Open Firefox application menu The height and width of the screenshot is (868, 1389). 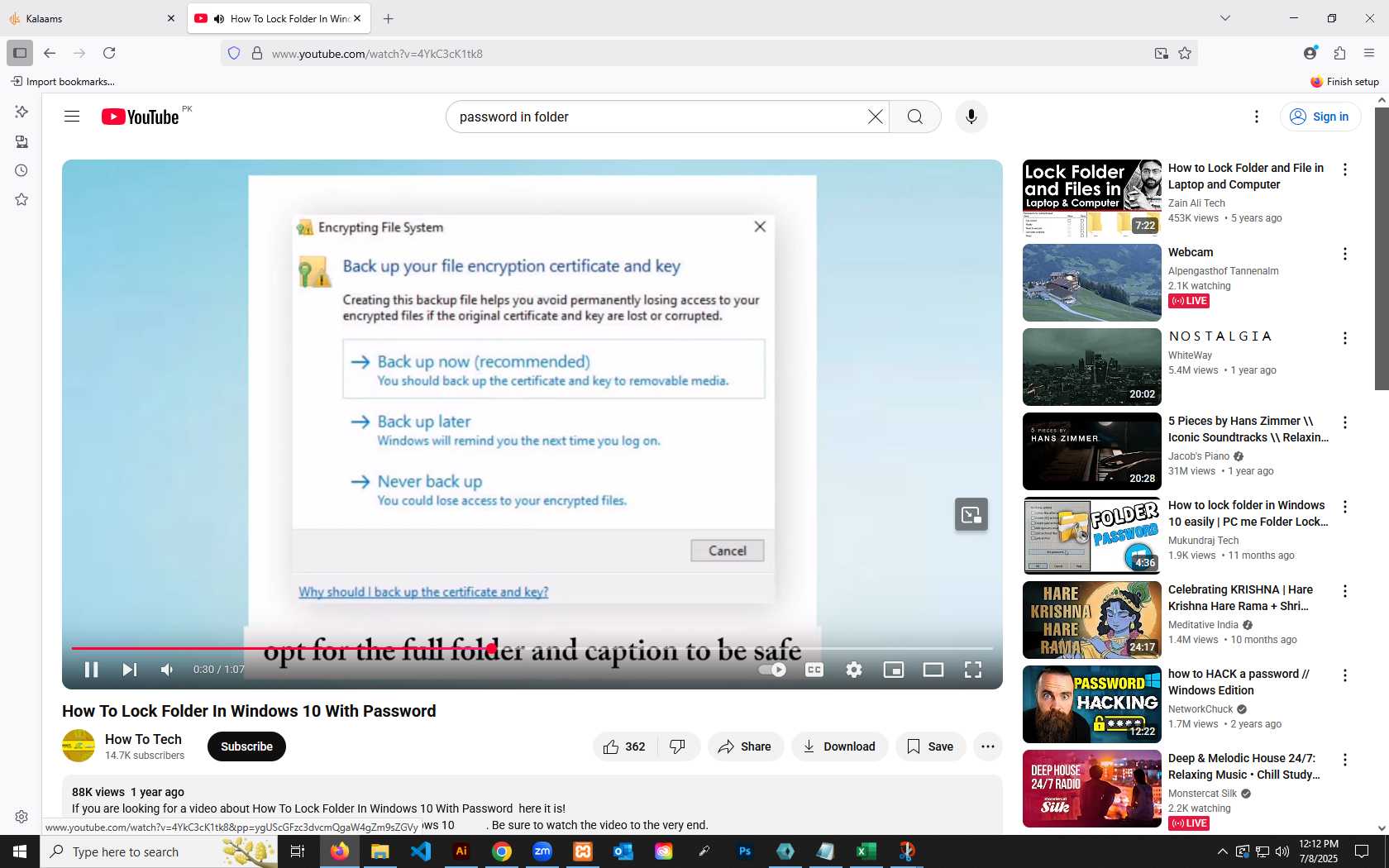(x=1369, y=53)
